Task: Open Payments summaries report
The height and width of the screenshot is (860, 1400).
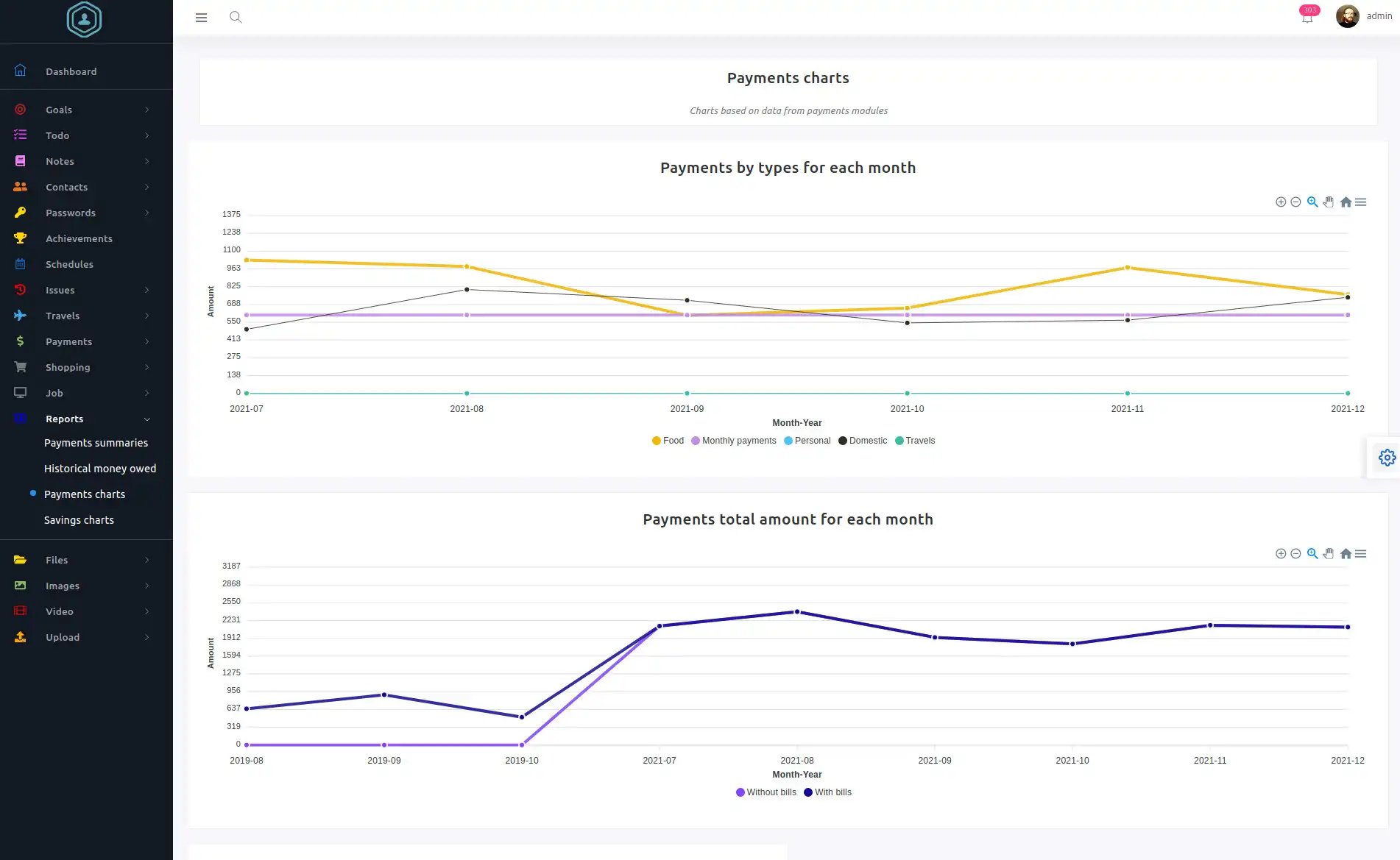Action: point(96,443)
